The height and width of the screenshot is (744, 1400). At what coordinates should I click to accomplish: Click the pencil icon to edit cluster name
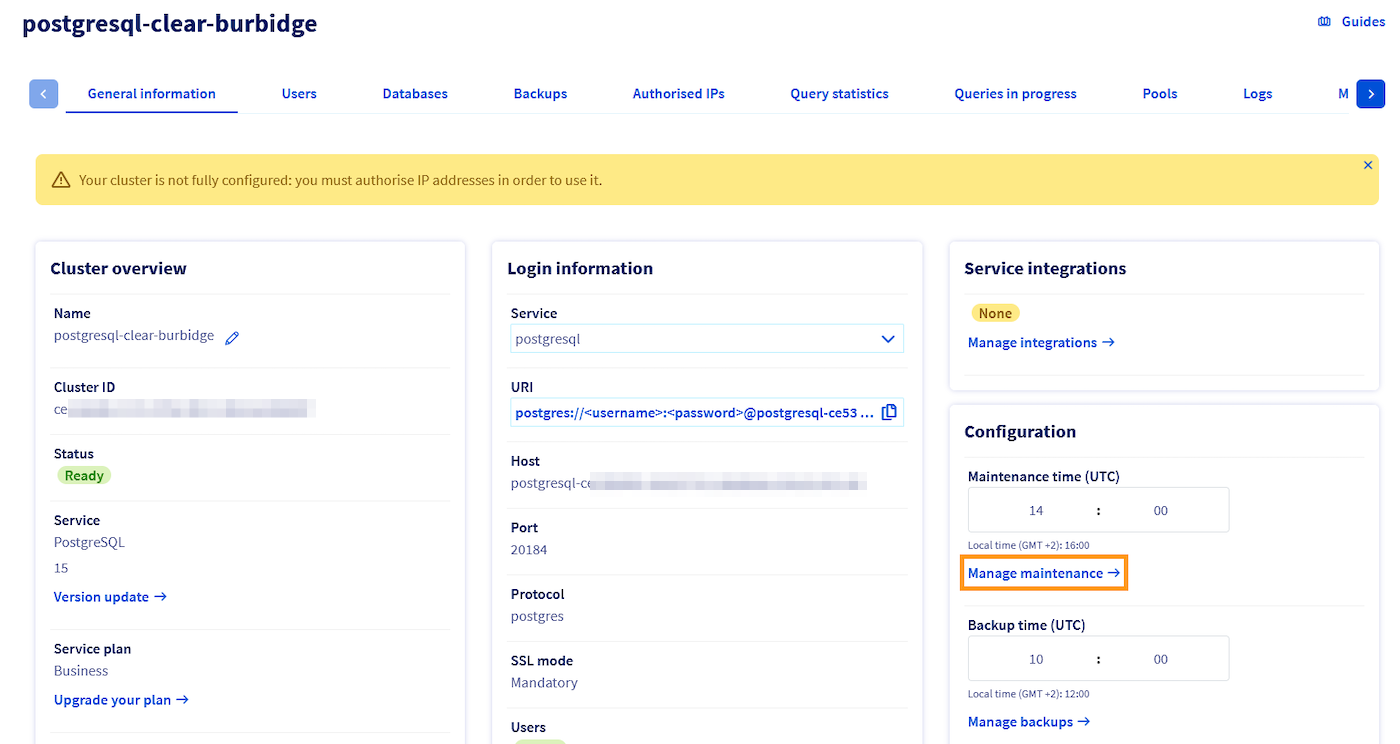coord(232,338)
